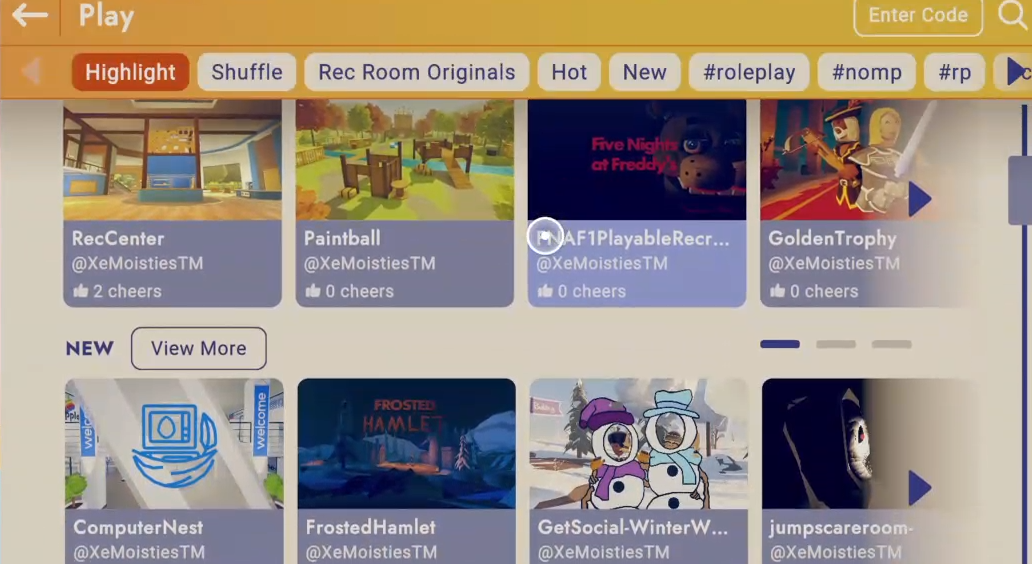Select the Shuffle filter tab

coord(247,72)
